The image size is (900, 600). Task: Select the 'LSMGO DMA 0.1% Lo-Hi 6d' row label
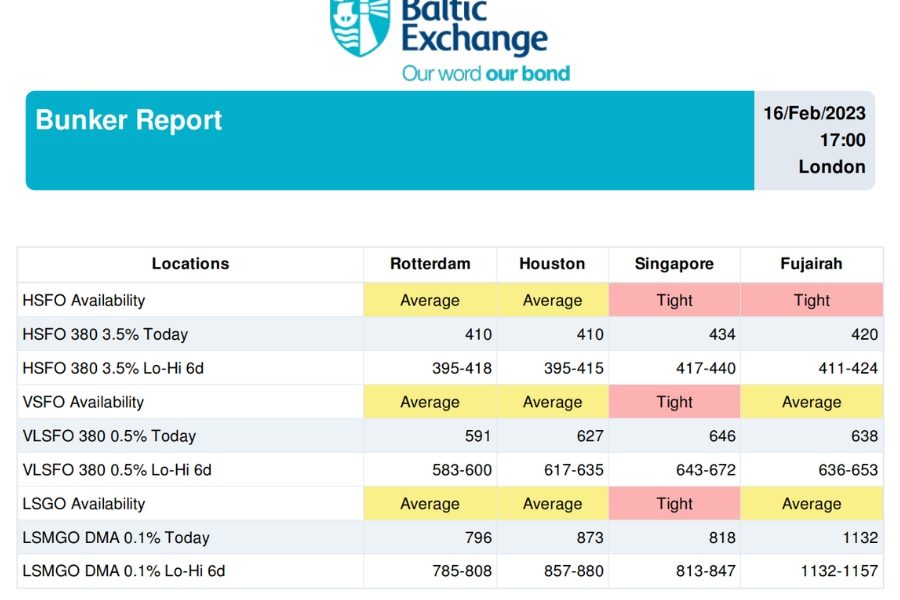click(123, 571)
